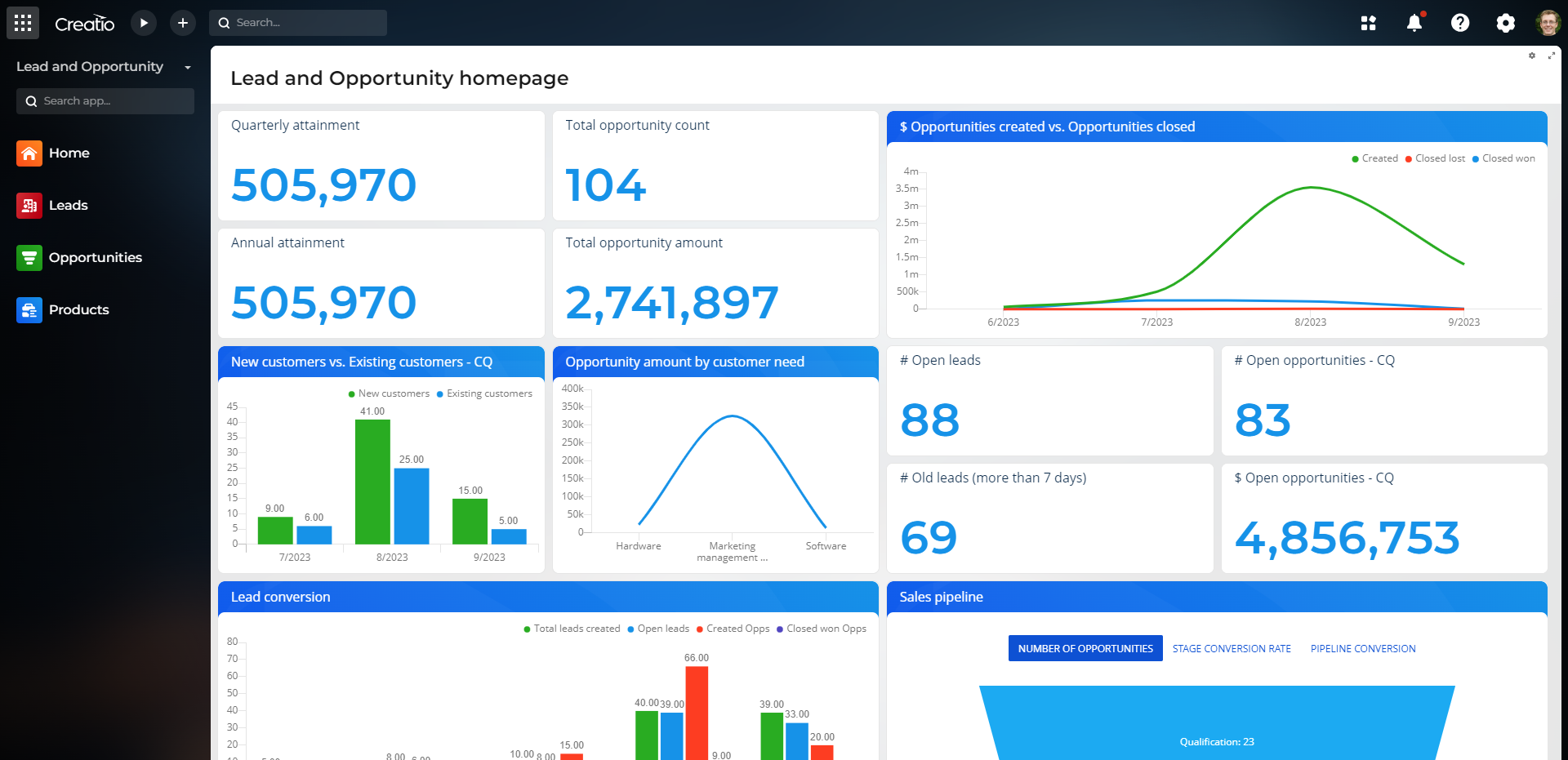The image size is (1568, 760).
Task: Open Creatio help via question mark icon
Action: point(1460,23)
